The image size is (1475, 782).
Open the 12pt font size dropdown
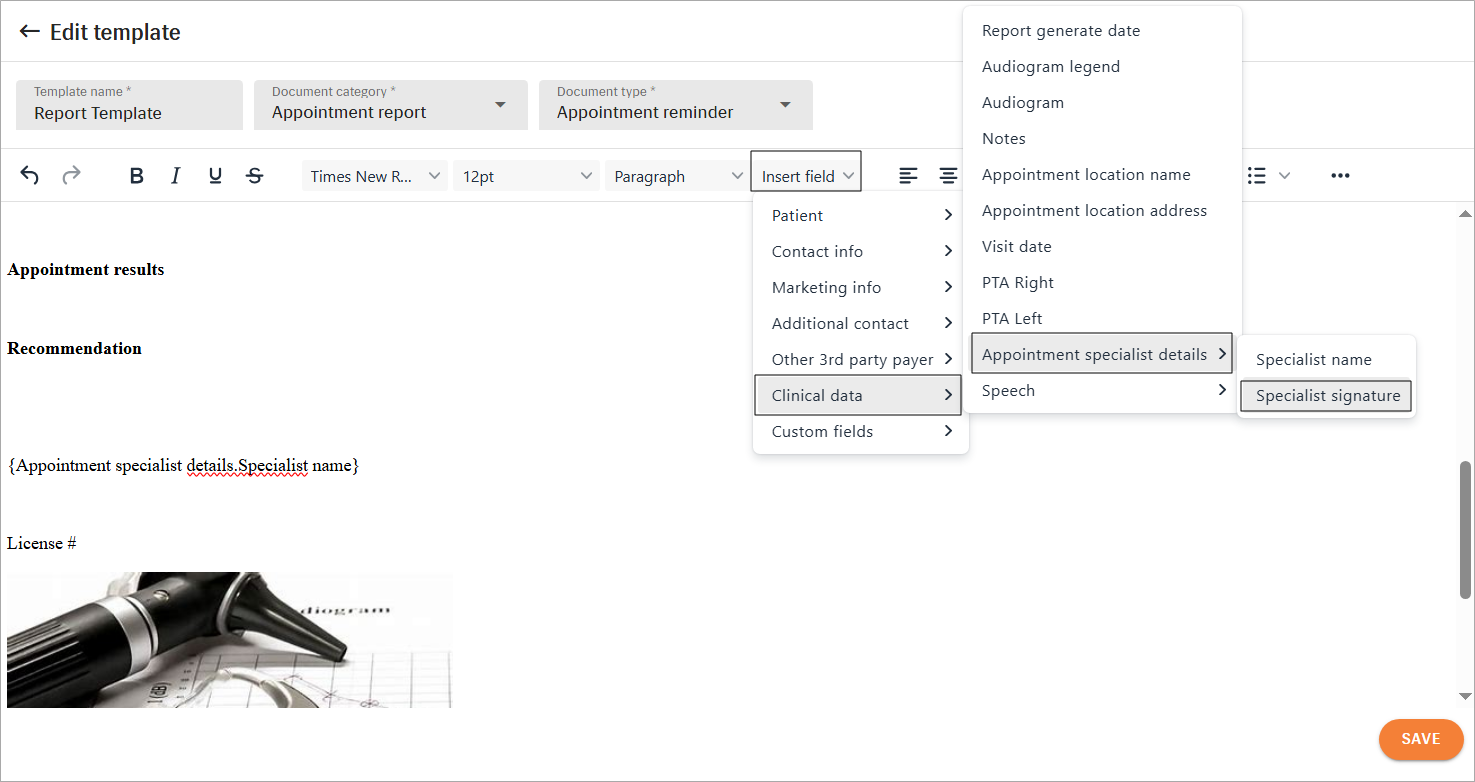point(526,176)
